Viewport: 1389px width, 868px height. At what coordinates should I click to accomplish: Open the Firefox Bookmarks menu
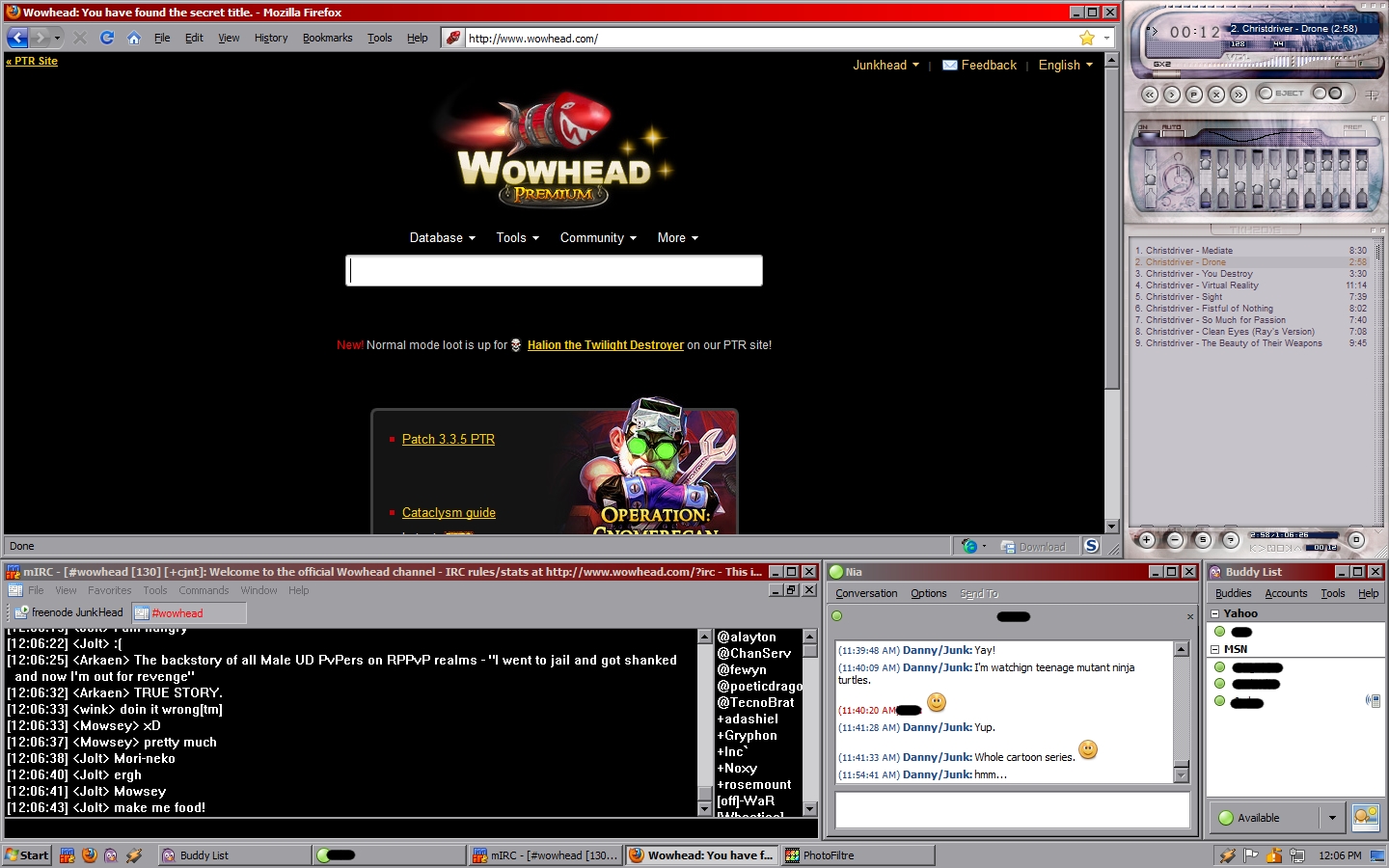tap(327, 38)
